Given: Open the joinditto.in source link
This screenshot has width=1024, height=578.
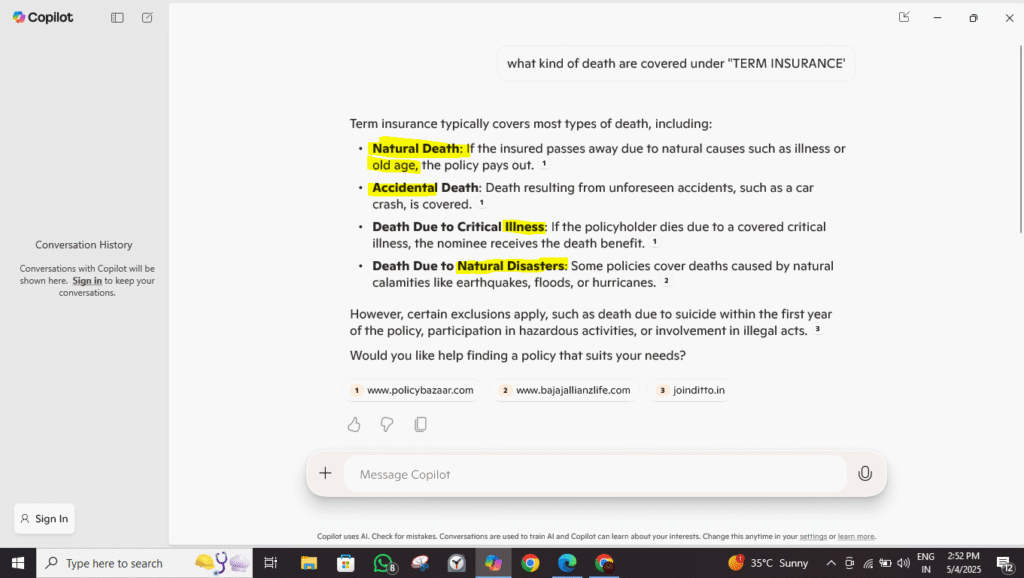Looking at the screenshot, I should pyautogui.click(x=690, y=390).
